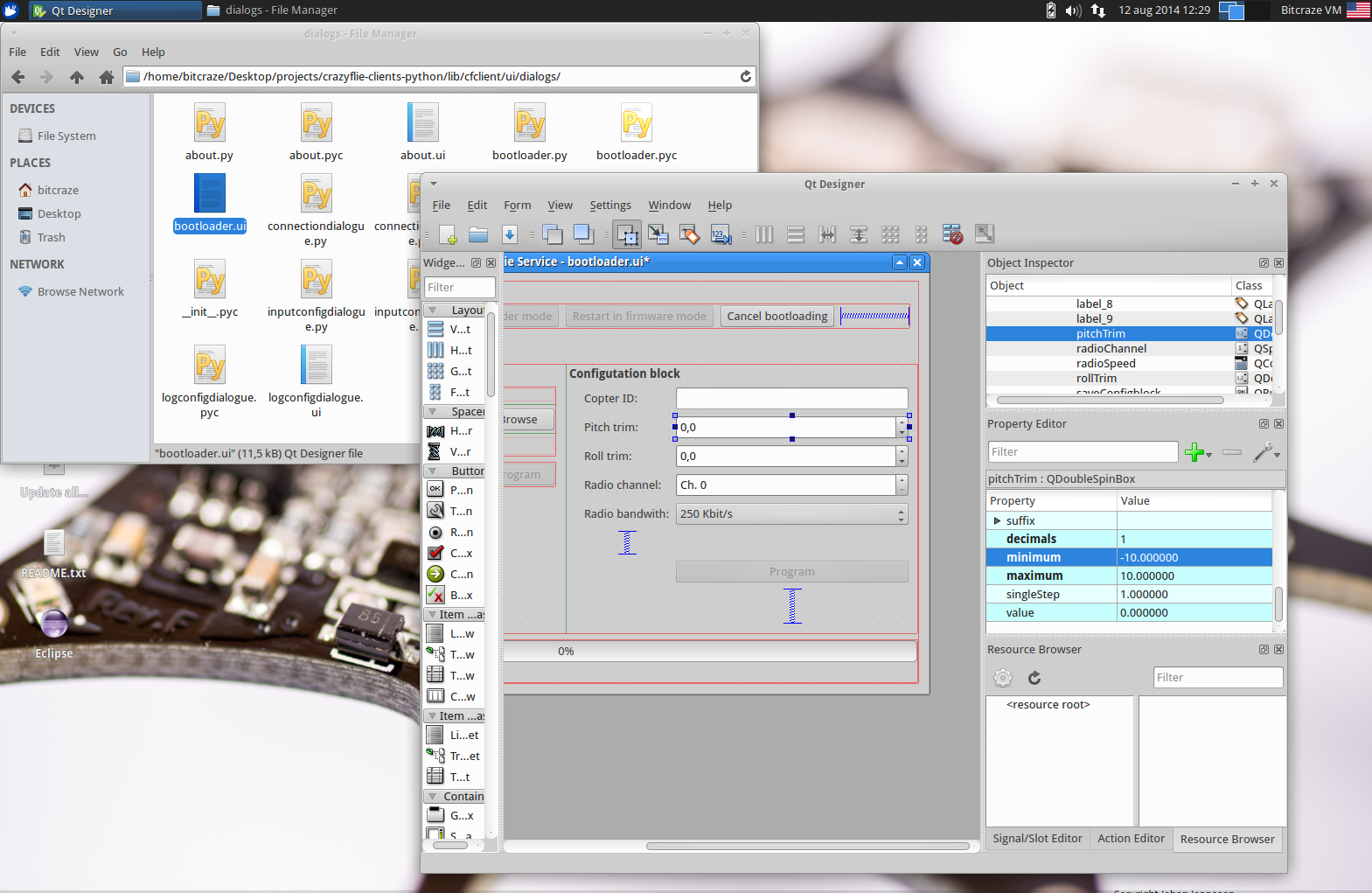The width and height of the screenshot is (1372, 893).
Task: Click the Break Layout toolbar icon
Action: 952,234
